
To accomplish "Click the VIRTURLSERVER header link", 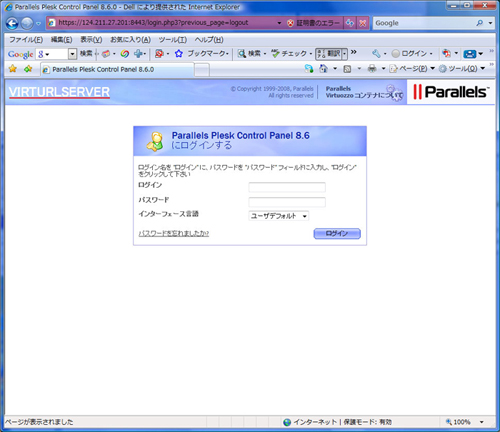I will [x=59, y=92].
